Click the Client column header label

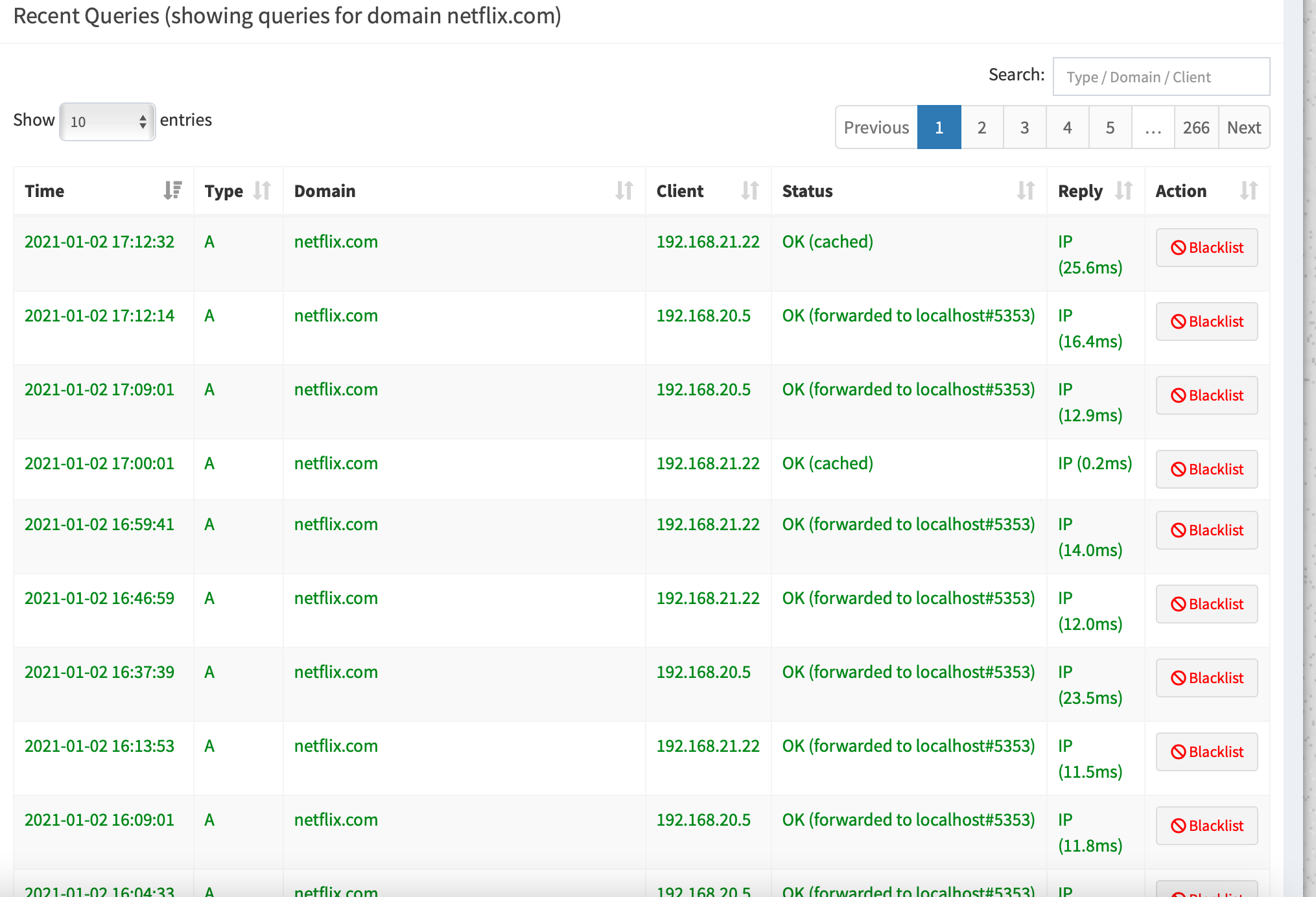point(679,191)
